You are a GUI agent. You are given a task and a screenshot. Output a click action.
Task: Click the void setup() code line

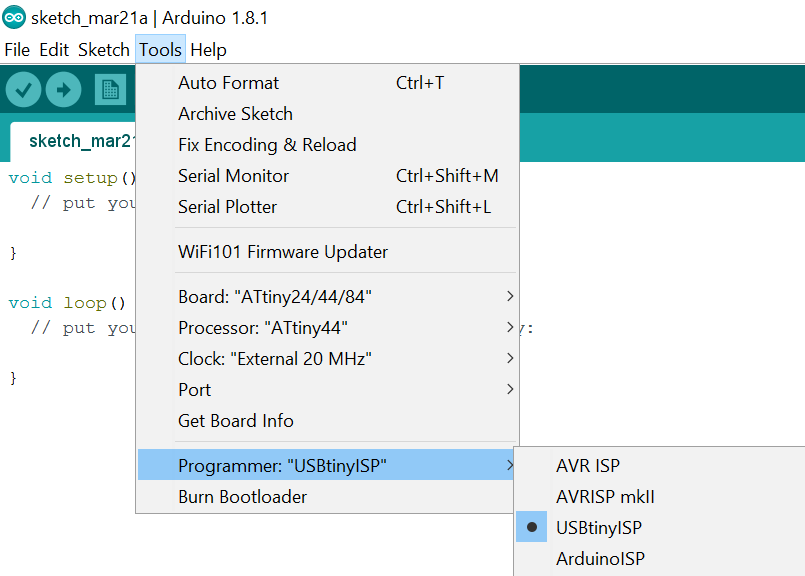(x=71, y=178)
